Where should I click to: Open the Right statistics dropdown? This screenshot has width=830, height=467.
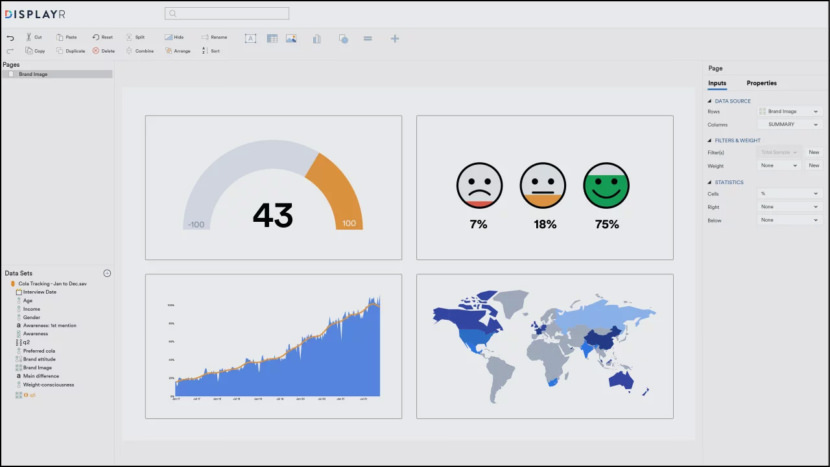[789, 207]
